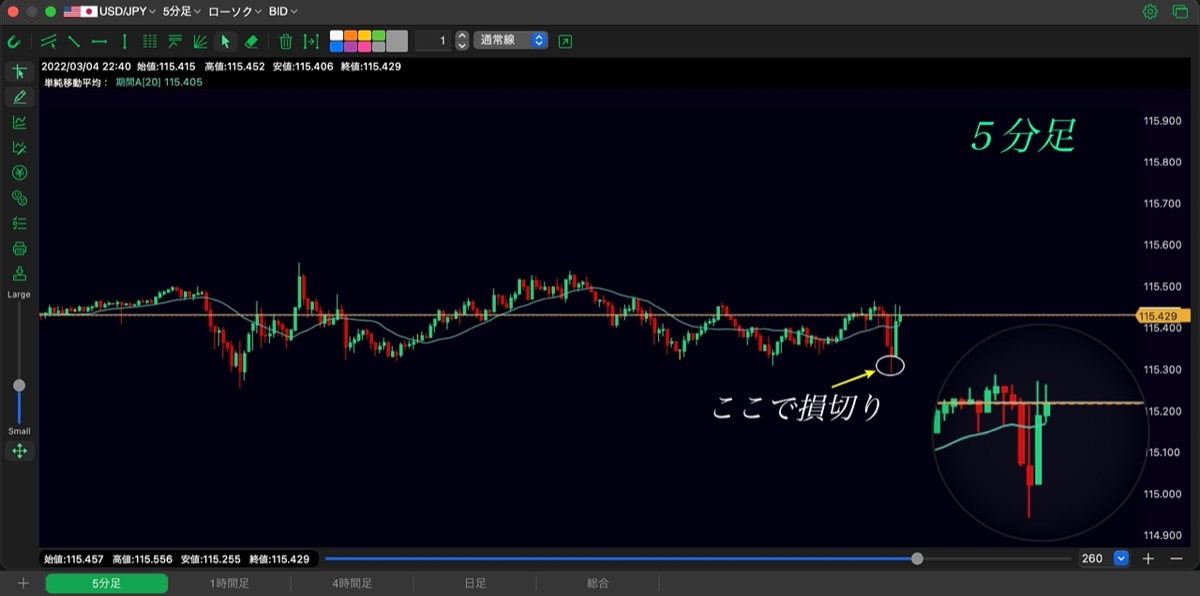Click the line width number field
The width and height of the screenshot is (1200, 596).
434,41
